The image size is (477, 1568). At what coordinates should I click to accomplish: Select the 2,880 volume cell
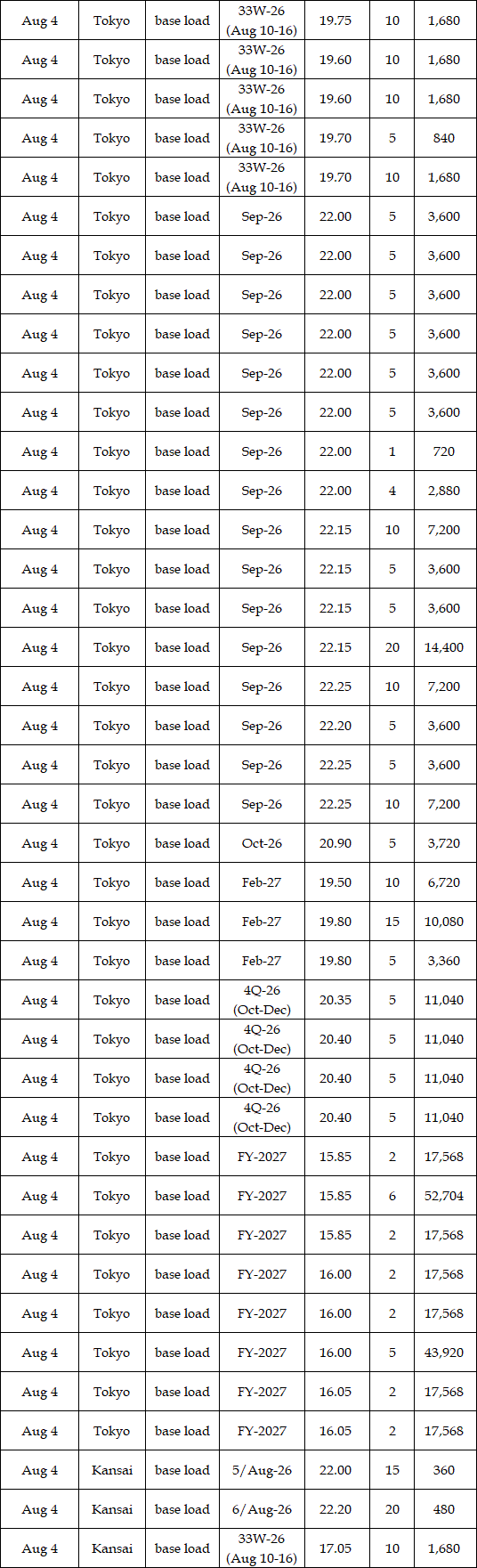(x=444, y=491)
